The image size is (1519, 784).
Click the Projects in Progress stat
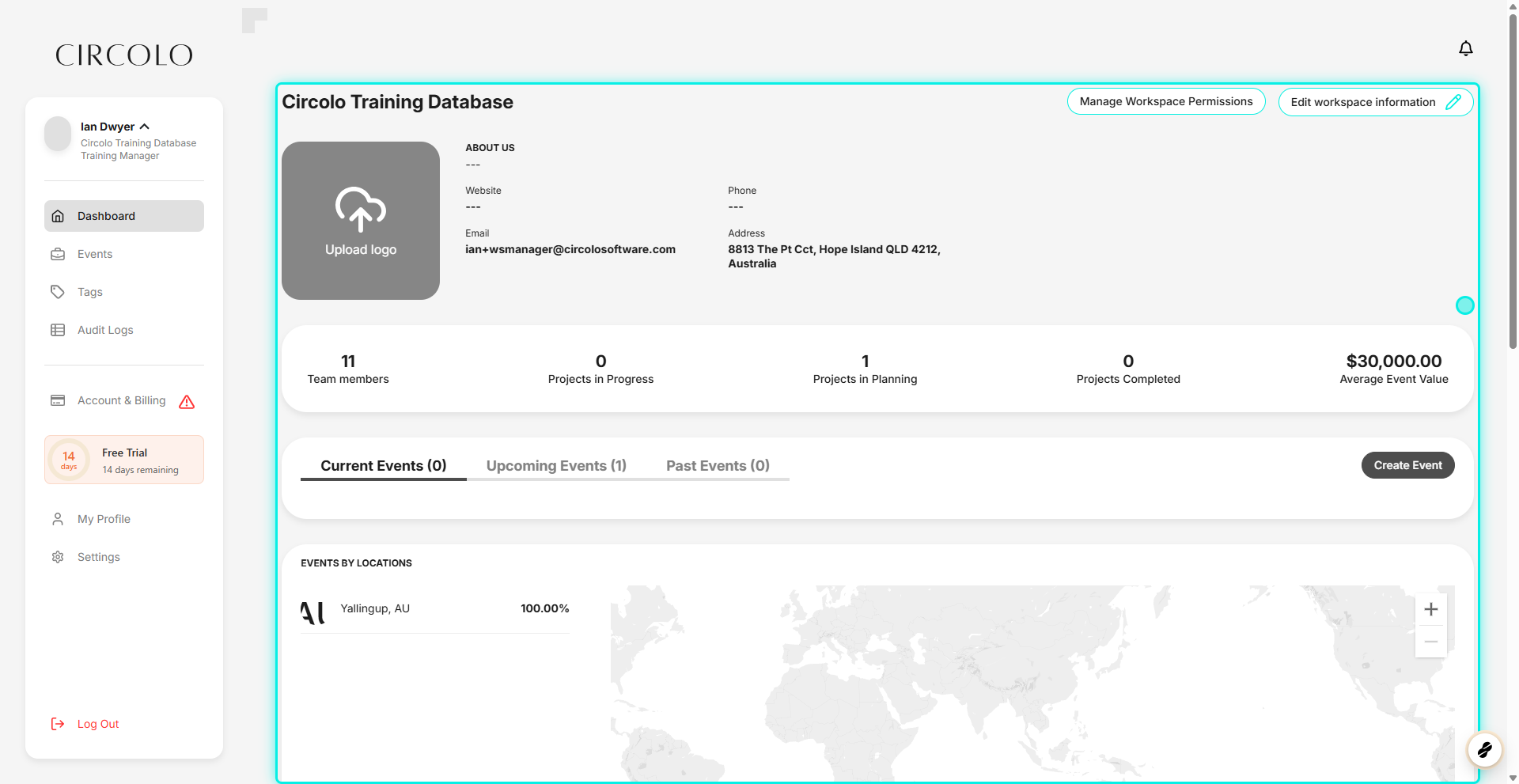(x=600, y=369)
